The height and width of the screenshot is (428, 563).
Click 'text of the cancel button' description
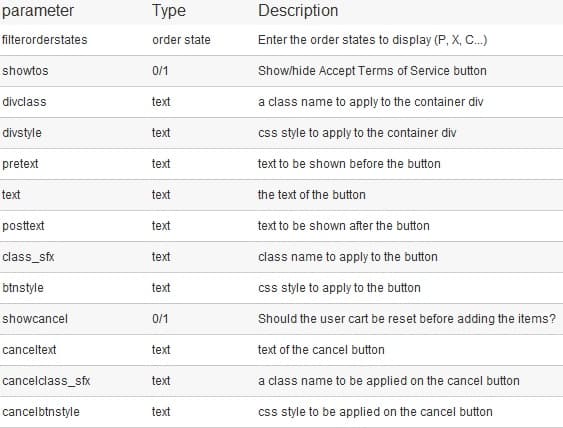[x=321, y=350]
